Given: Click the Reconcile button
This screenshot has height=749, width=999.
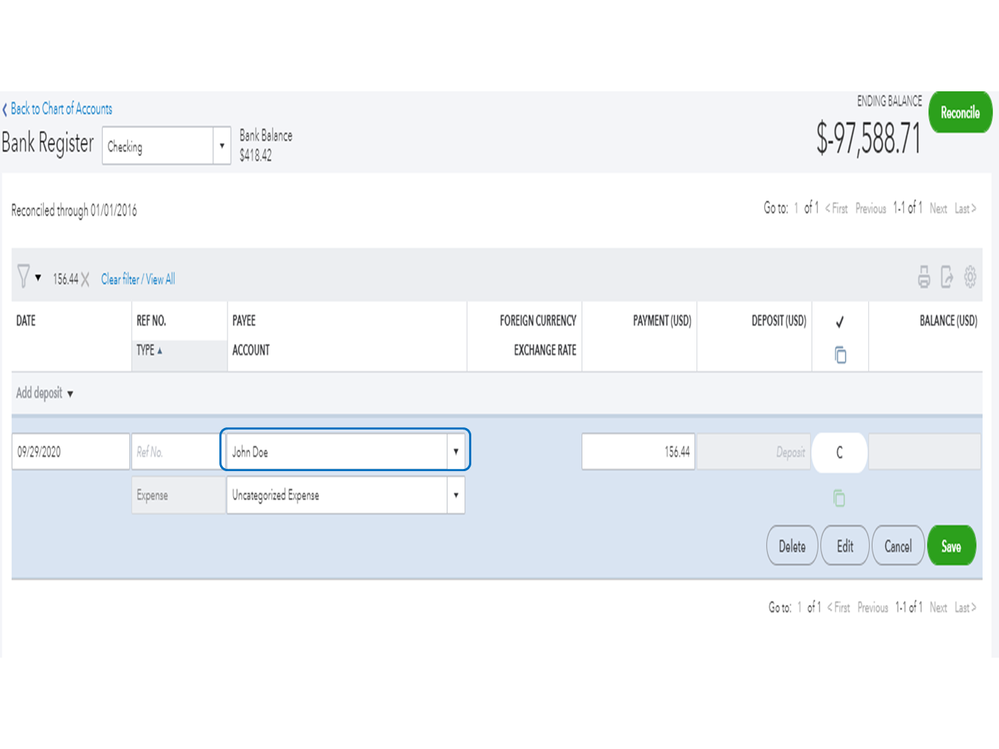Looking at the screenshot, I should pyautogui.click(x=959, y=113).
